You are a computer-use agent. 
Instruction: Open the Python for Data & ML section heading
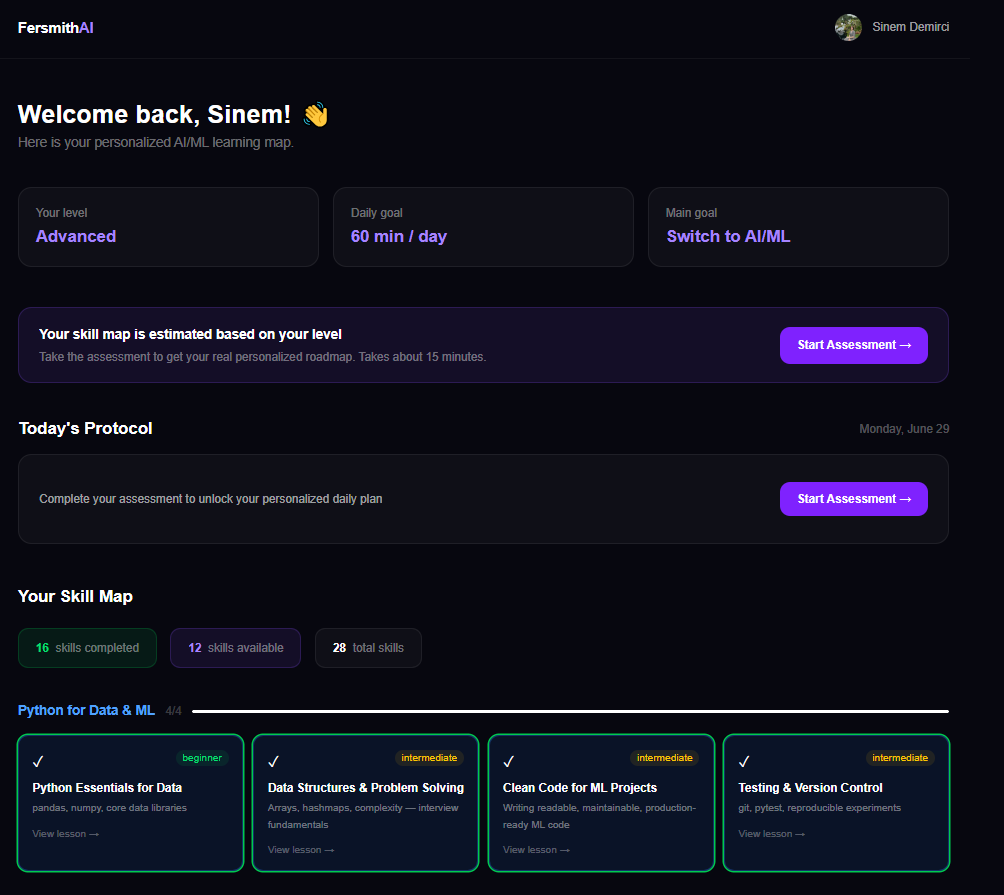click(86, 711)
